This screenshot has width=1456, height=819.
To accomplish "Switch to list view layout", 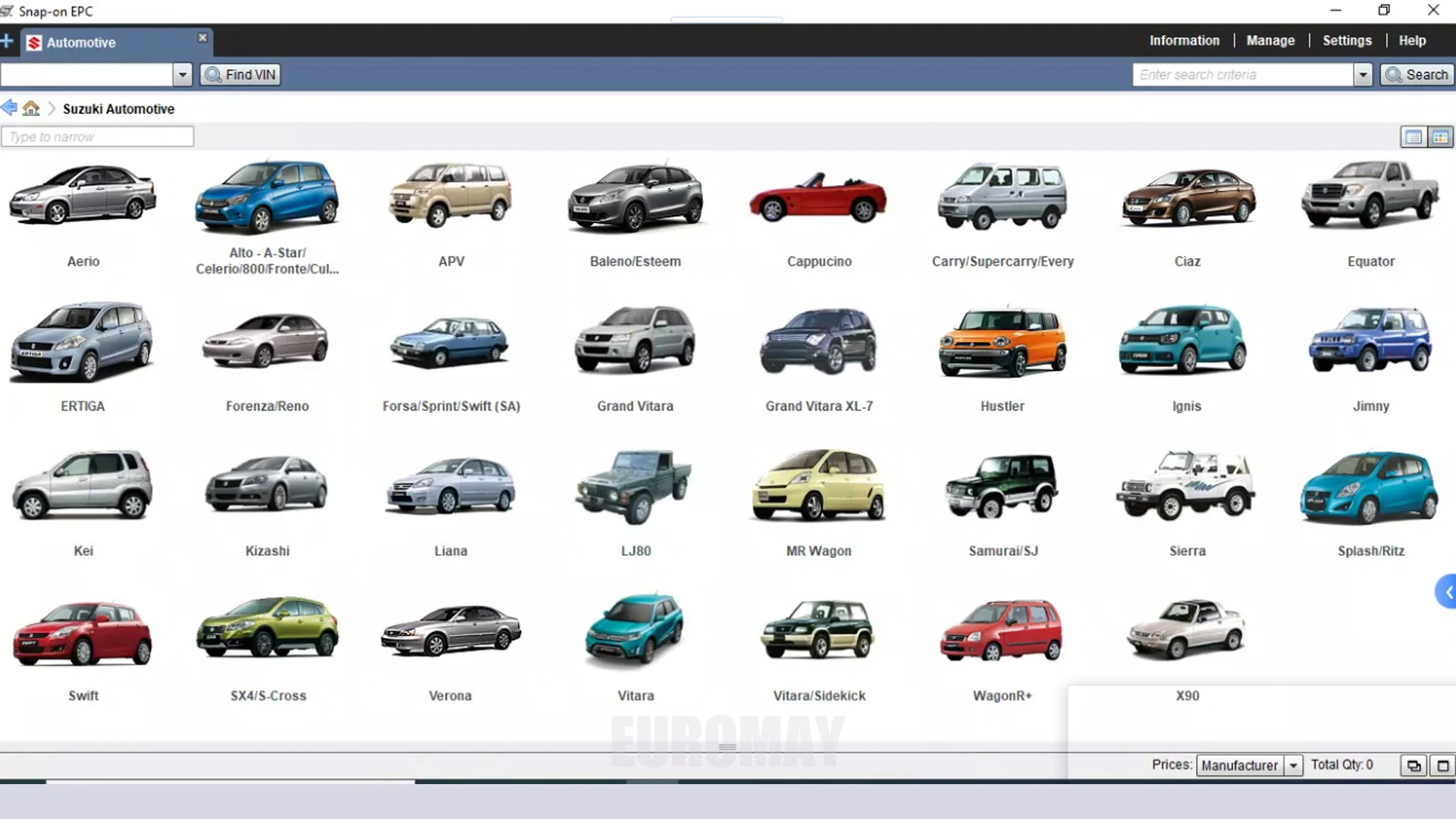I will click(1414, 137).
